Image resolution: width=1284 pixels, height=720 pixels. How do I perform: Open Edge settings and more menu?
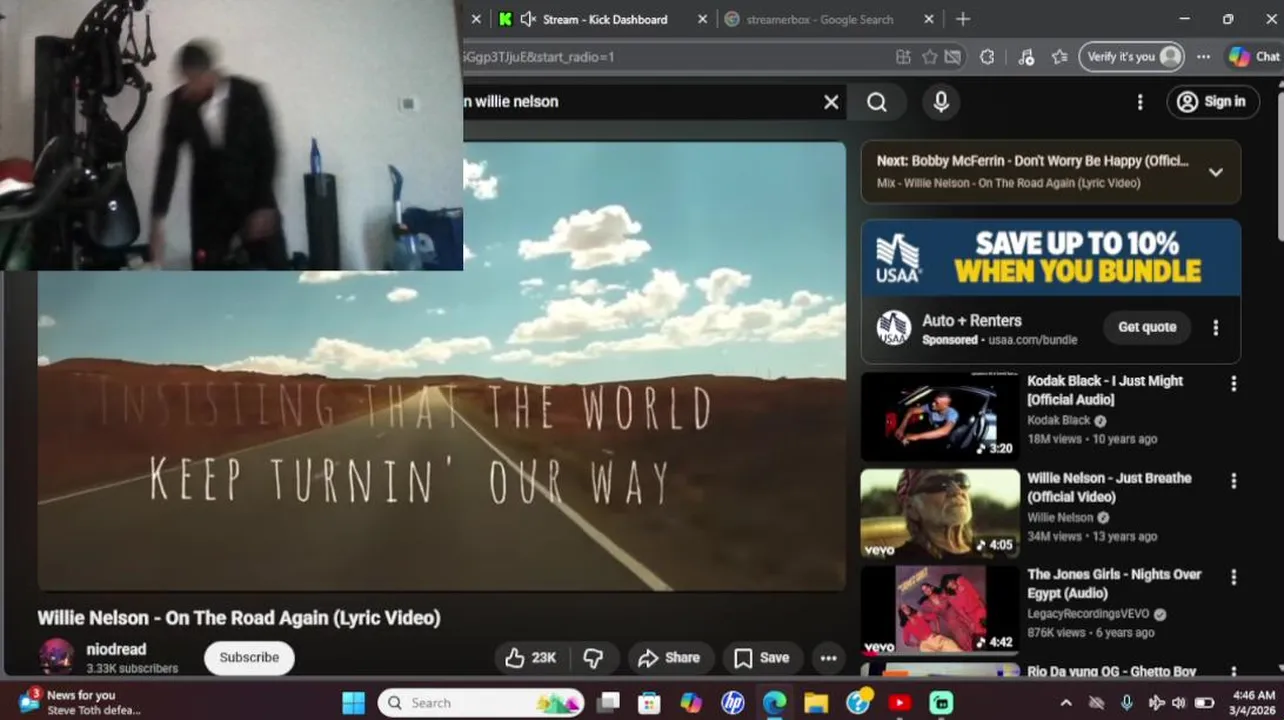(1203, 57)
